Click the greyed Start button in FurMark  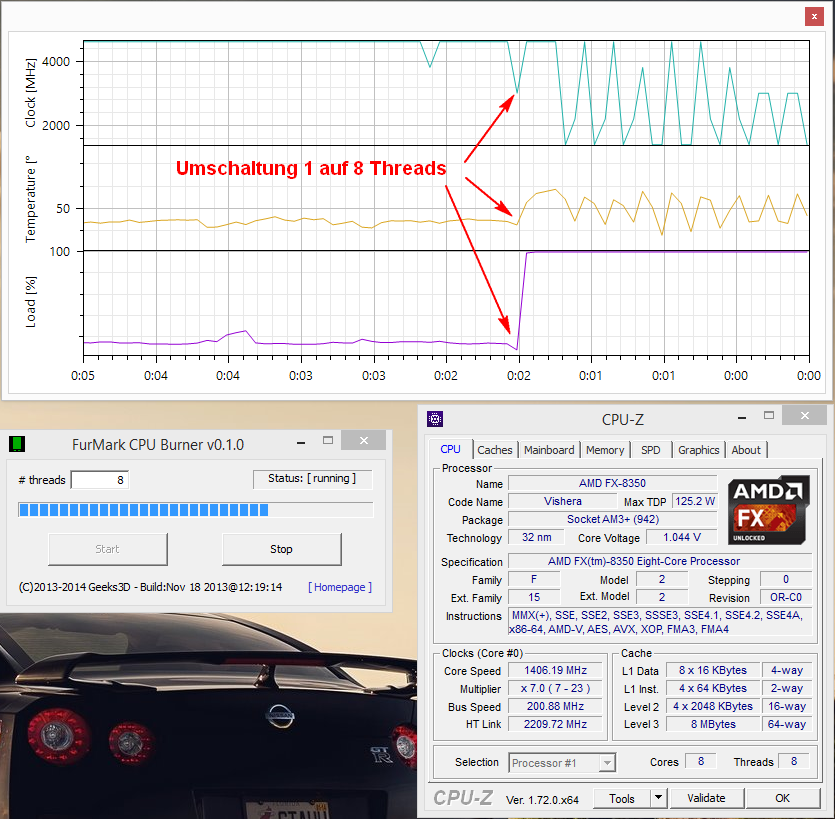pyautogui.click(x=108, y=549)
